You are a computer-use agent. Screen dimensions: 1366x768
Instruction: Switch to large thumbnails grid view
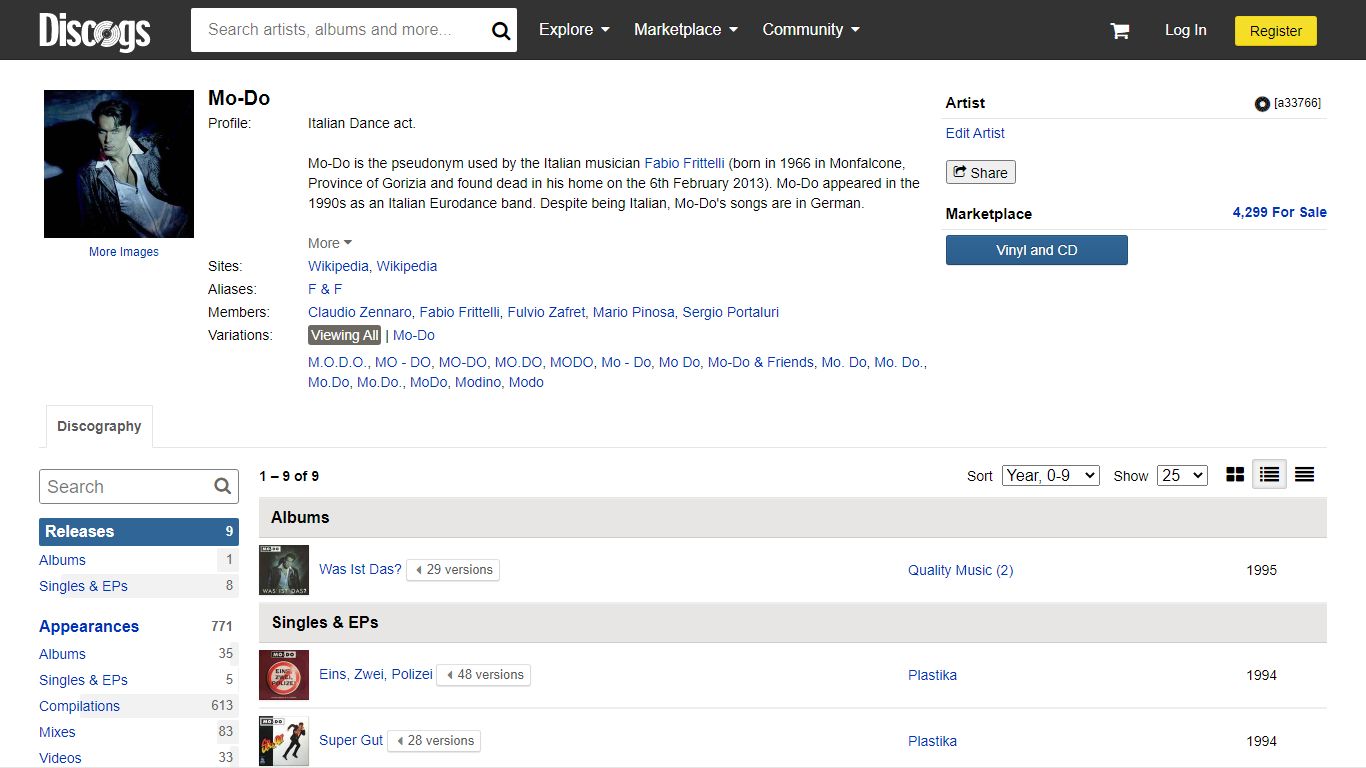(1235, 475)
